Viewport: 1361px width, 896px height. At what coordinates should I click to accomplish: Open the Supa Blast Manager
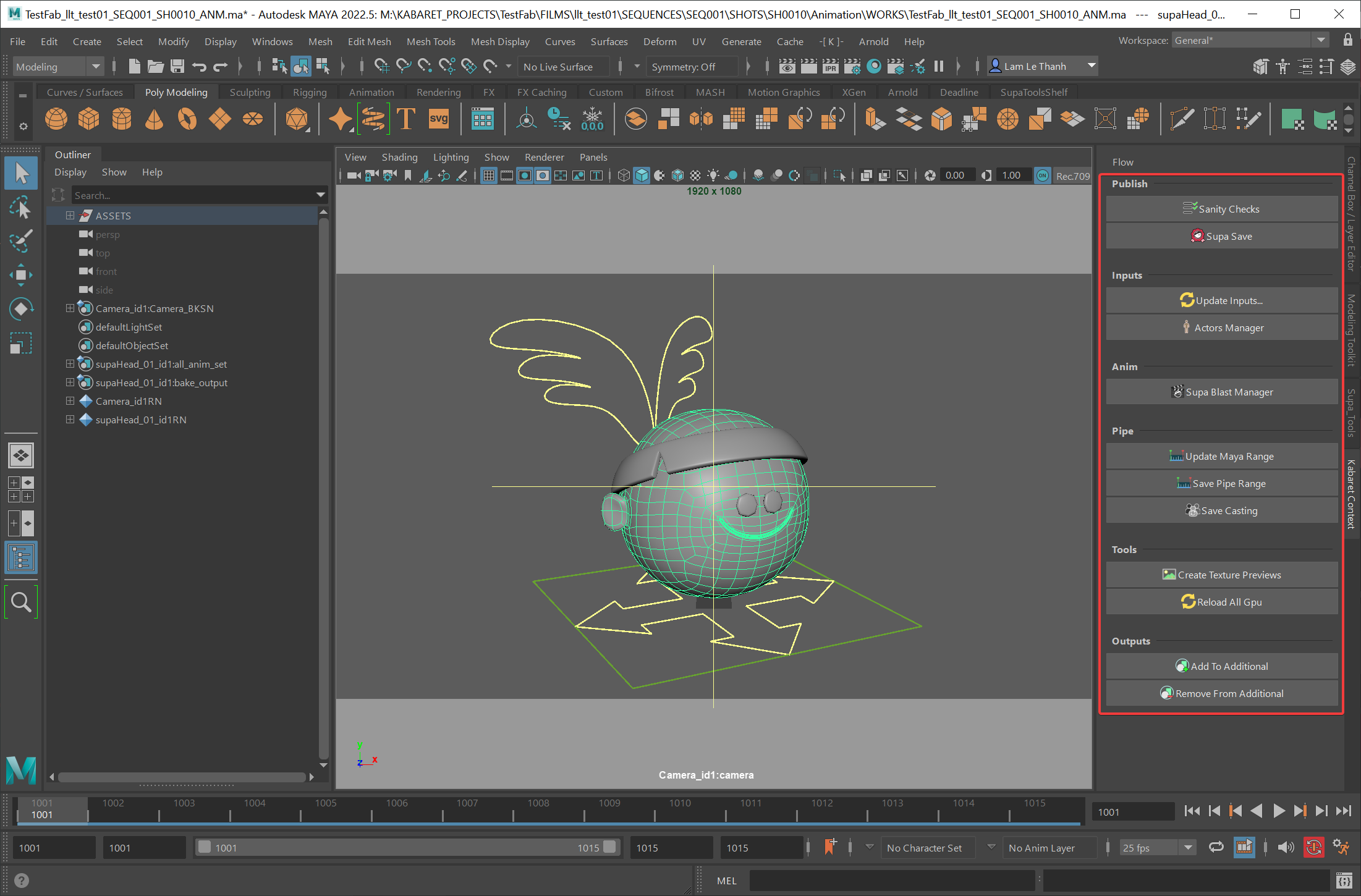(x=1221, y=392)
